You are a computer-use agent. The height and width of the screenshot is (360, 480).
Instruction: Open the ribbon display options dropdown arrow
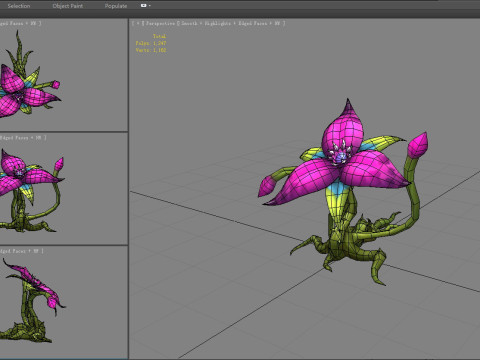(150, 6)
